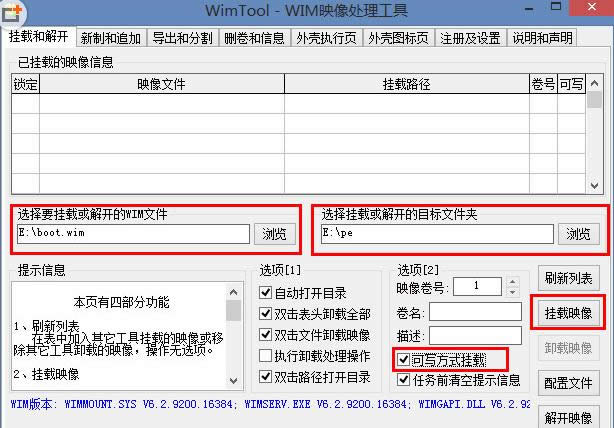The image size is (614, 428).
Task: Click the 锁定 column header
Action: pos(25,84)
